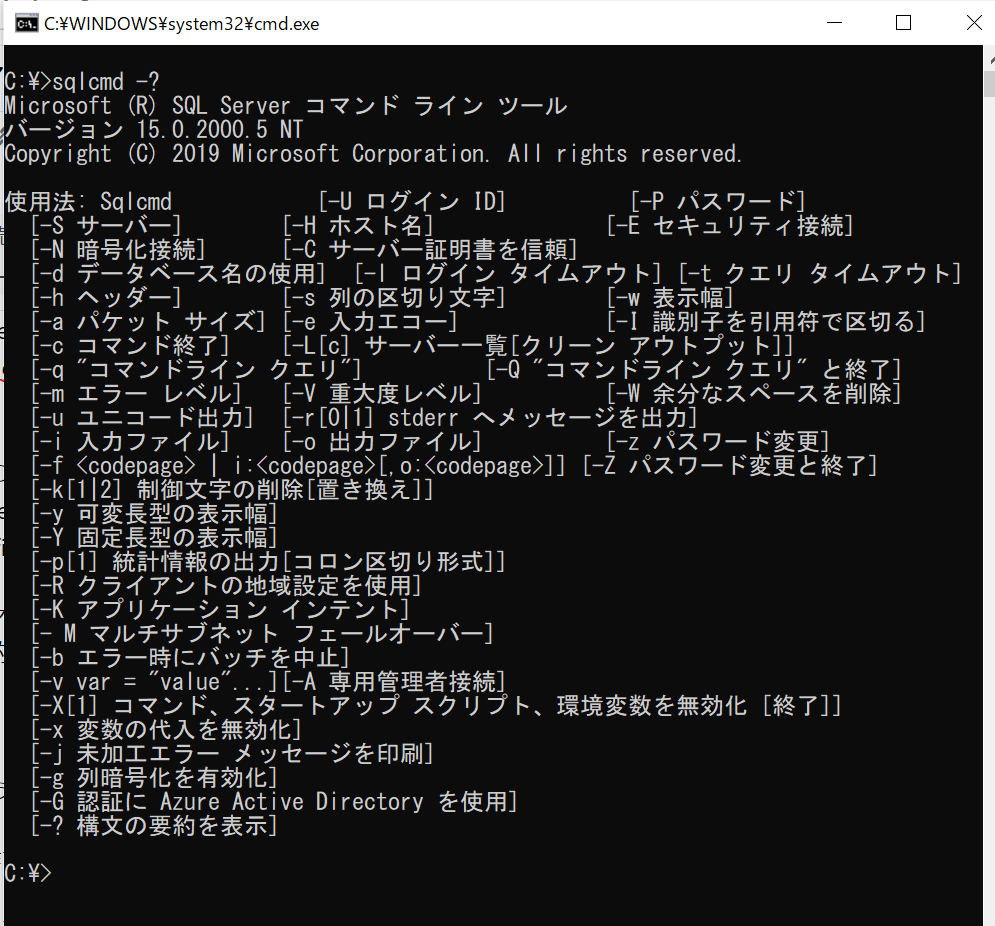
Task: Close the Command Prompt window
Action: (974, 22)
